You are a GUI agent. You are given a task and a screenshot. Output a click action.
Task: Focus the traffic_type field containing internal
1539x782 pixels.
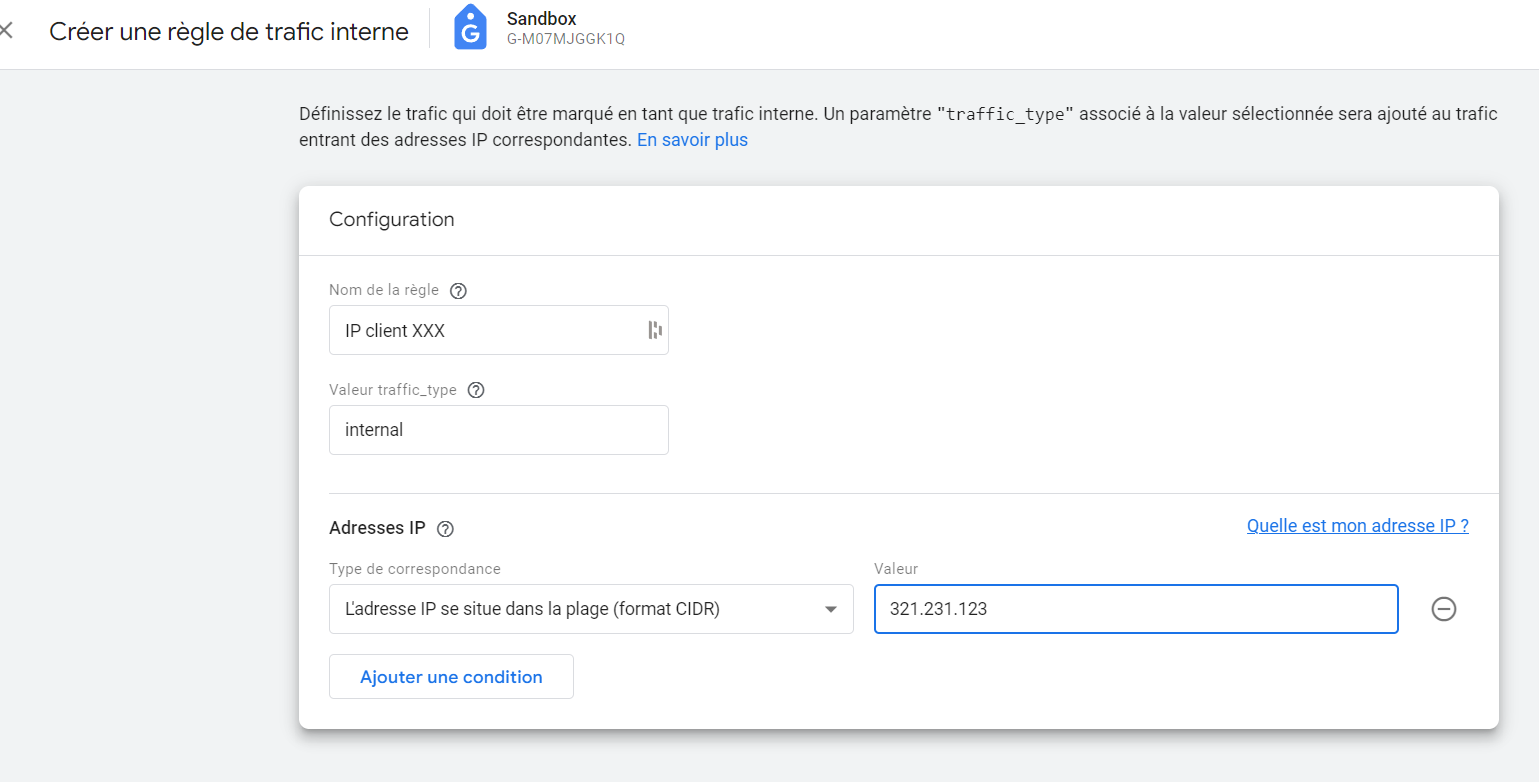tap(498, 430)
